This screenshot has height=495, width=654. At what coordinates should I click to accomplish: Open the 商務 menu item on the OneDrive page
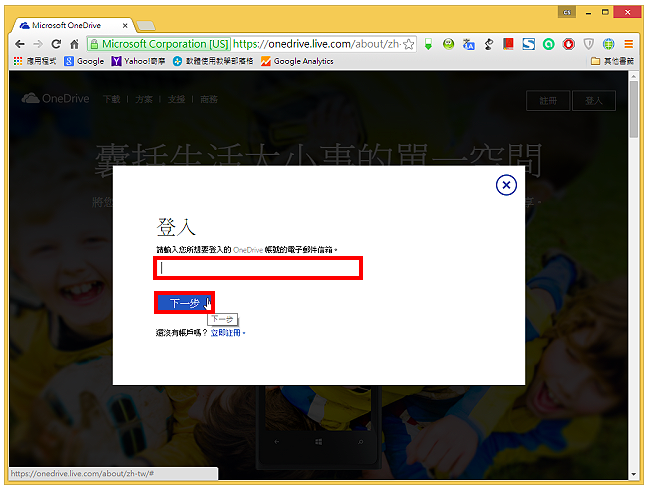point(209,99)
